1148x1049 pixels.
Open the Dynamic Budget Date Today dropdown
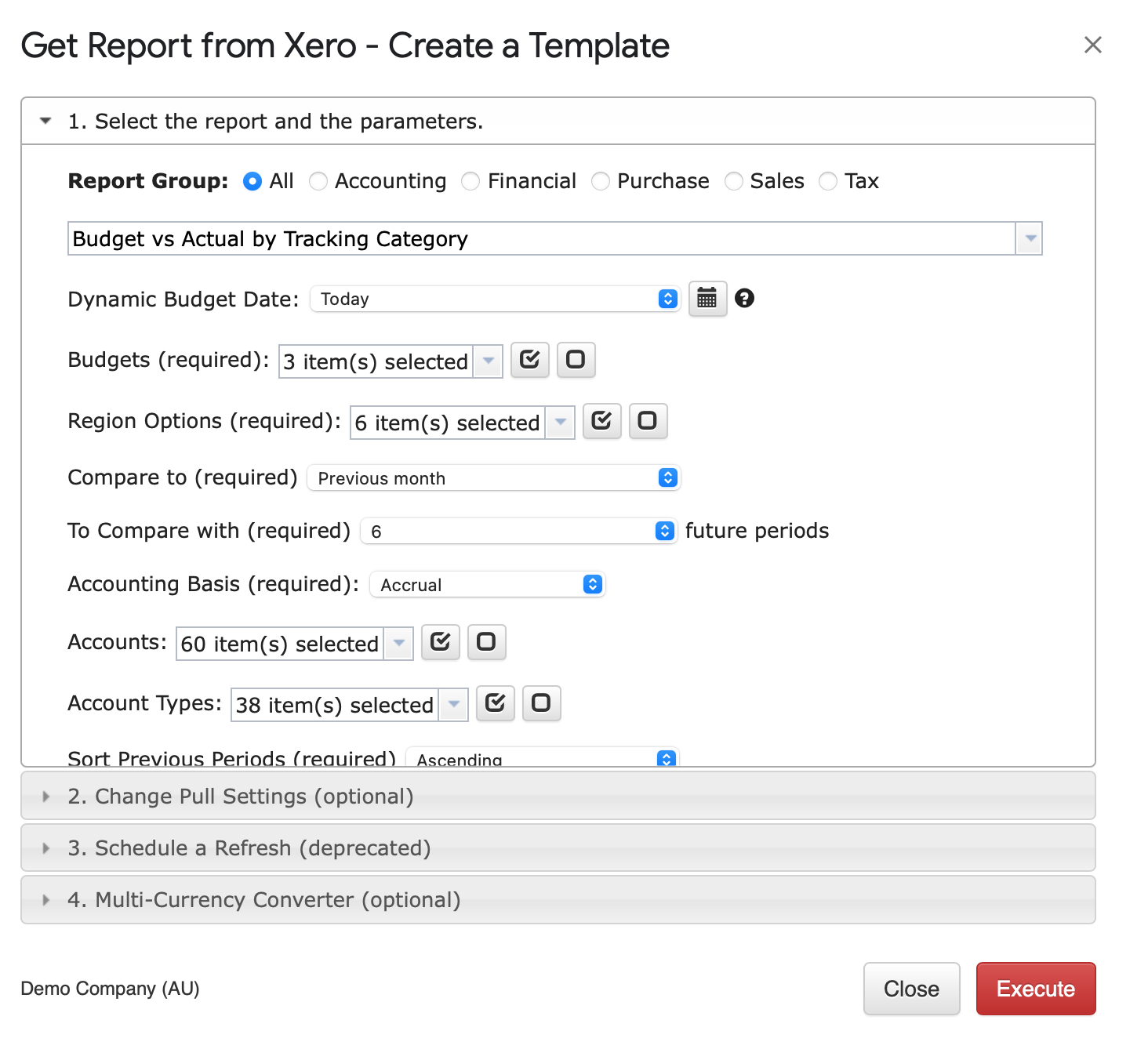(496, 299)
